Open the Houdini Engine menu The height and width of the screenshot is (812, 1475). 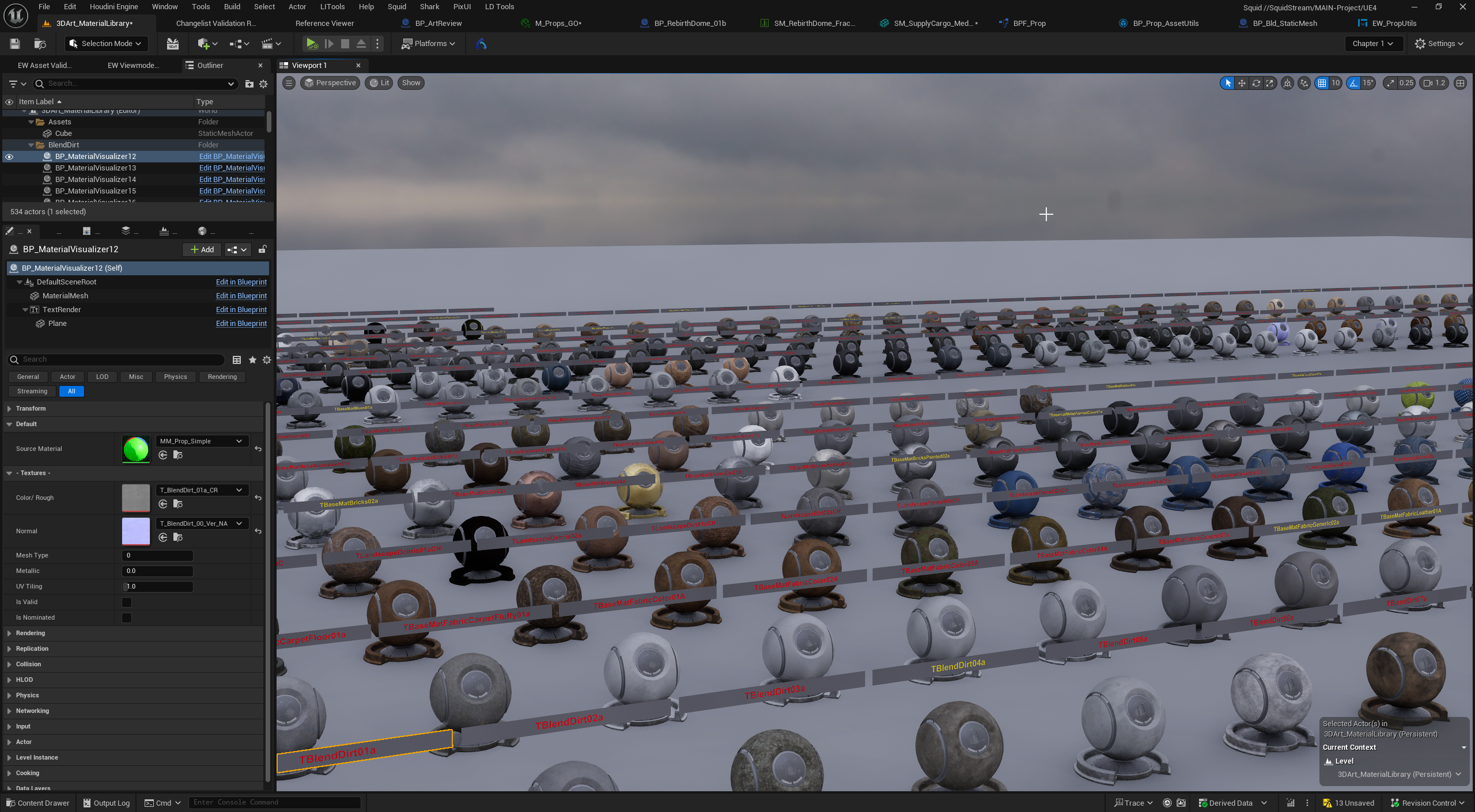coord(114,7)
